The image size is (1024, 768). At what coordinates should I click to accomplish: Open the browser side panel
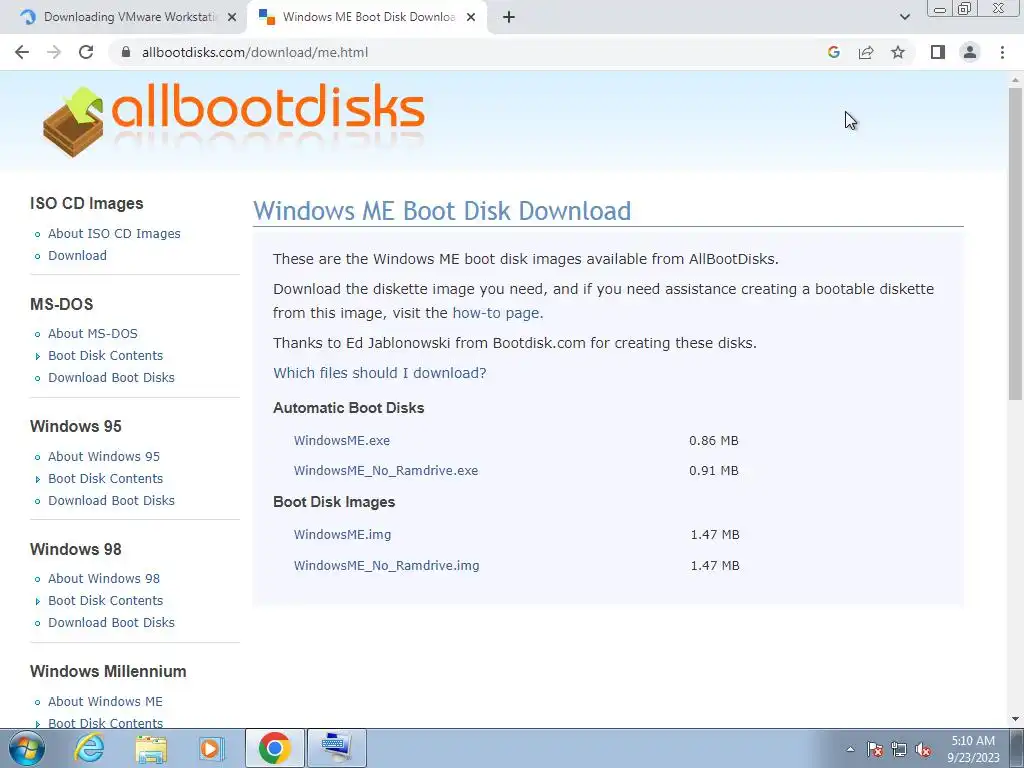pos(938,52)
